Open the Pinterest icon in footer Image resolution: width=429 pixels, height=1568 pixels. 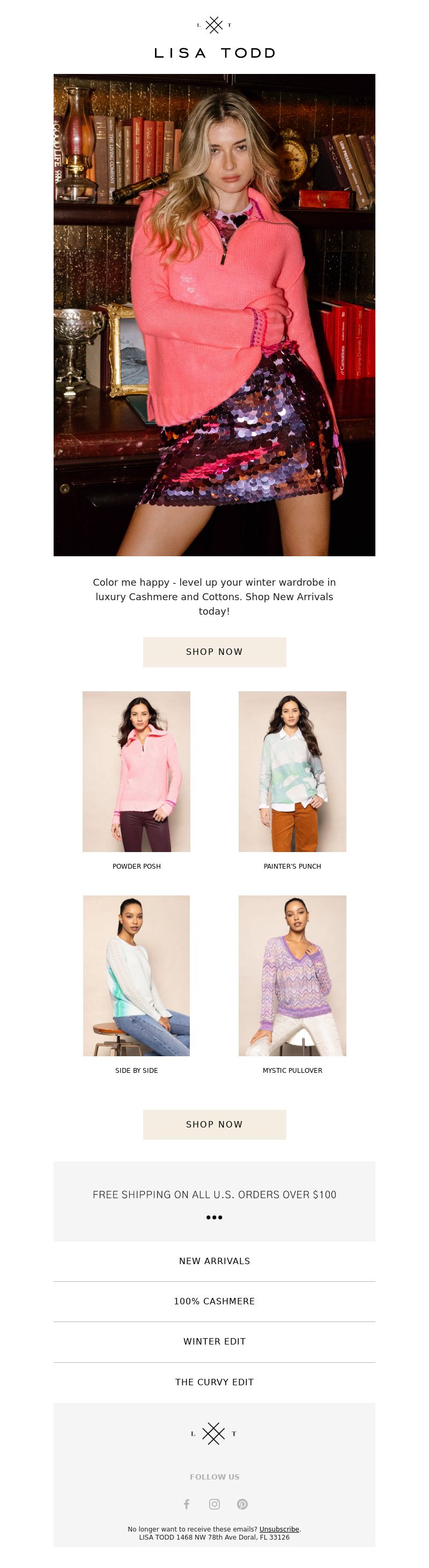point(242,1504)
